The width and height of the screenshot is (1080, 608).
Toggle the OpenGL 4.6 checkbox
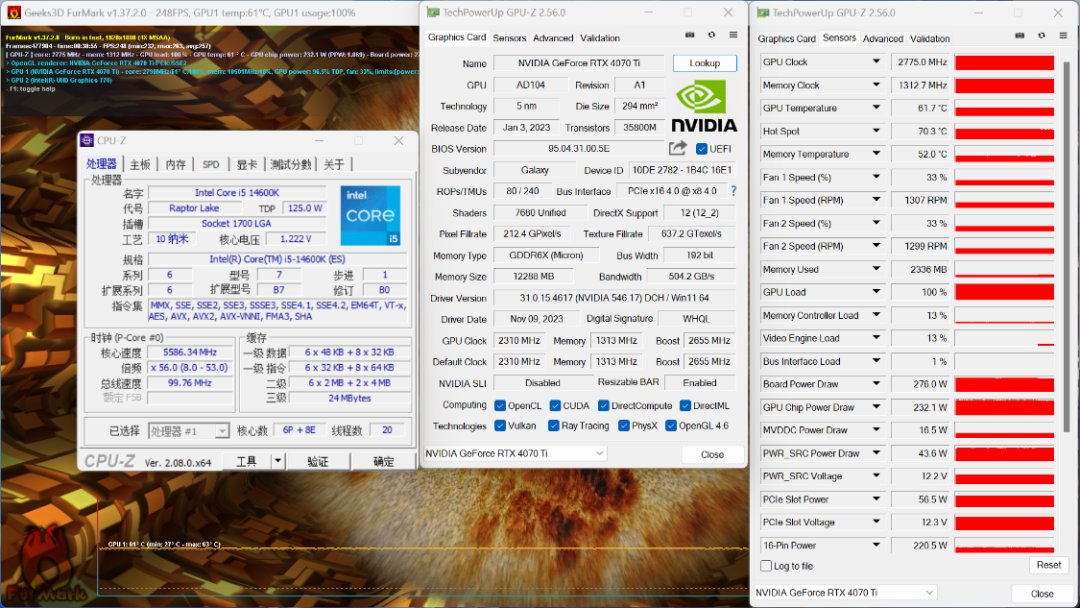click(x=671, y=426)
